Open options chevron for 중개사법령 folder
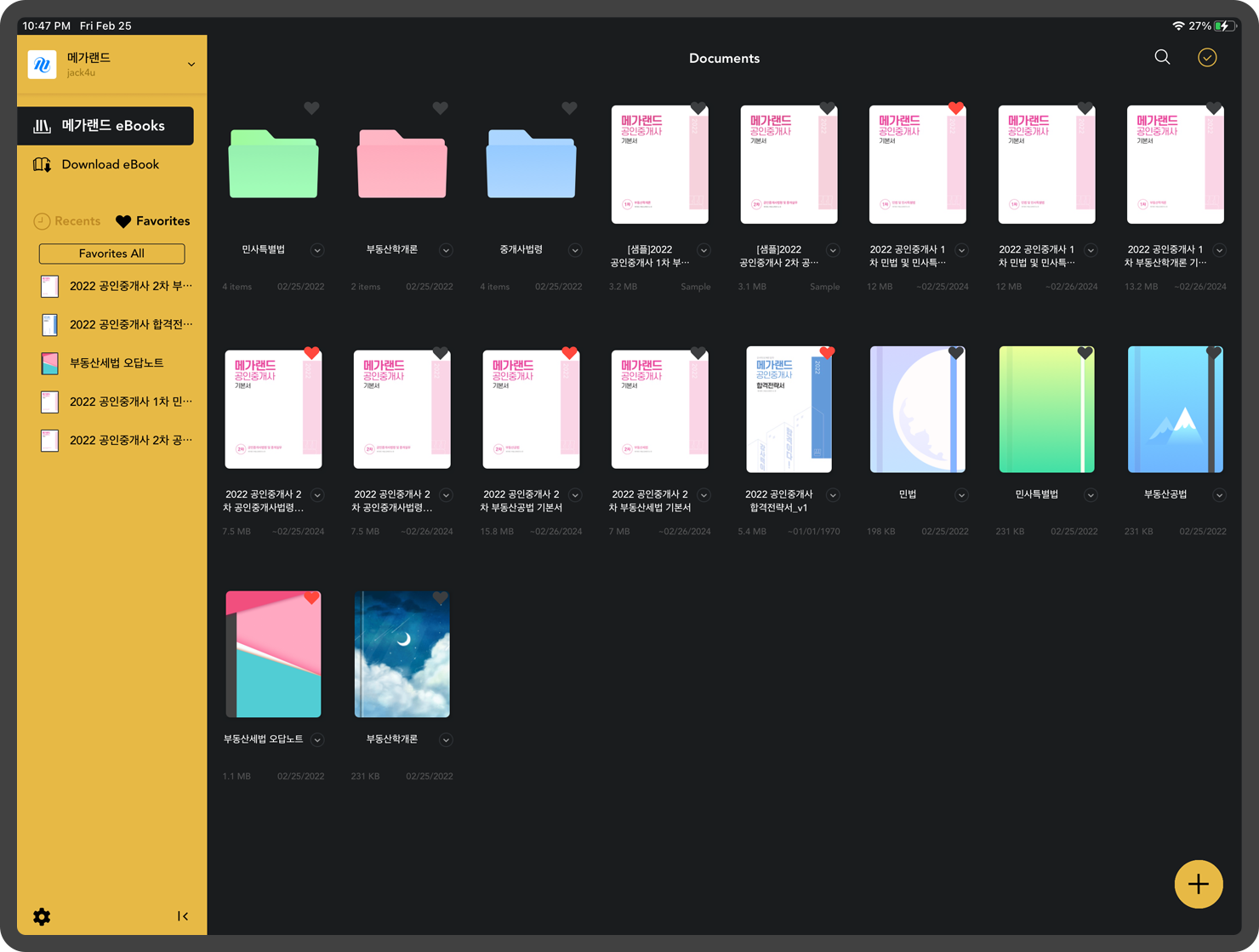The image size is (1259, 952). (x=575, y=250)
